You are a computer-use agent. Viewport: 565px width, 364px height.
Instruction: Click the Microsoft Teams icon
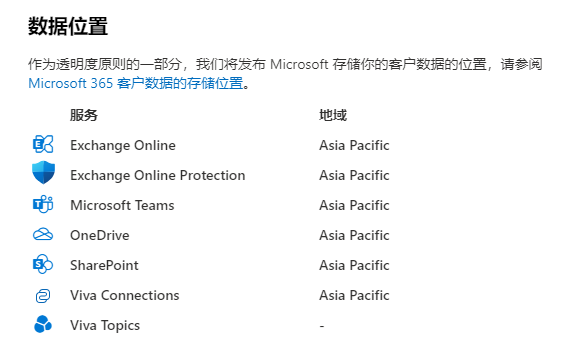[x=43, y=204]
